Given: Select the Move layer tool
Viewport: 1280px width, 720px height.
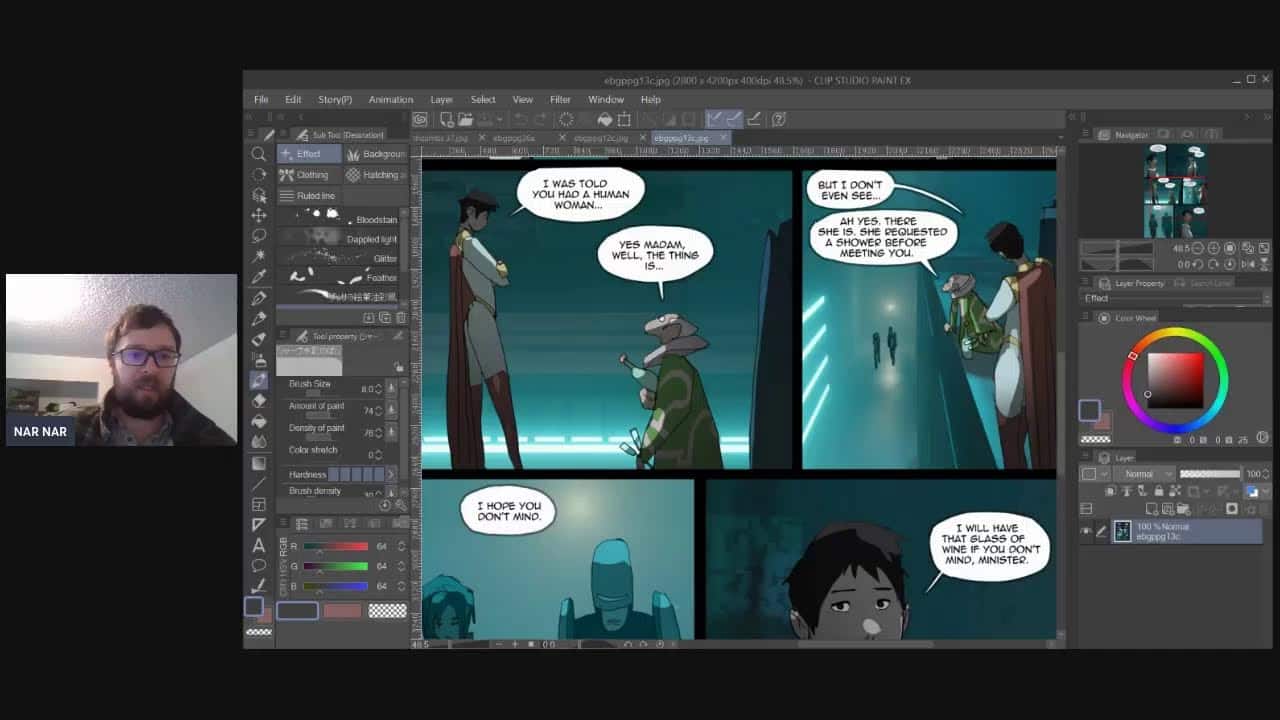Looking at the screenshot, I should tap(259, 215).
